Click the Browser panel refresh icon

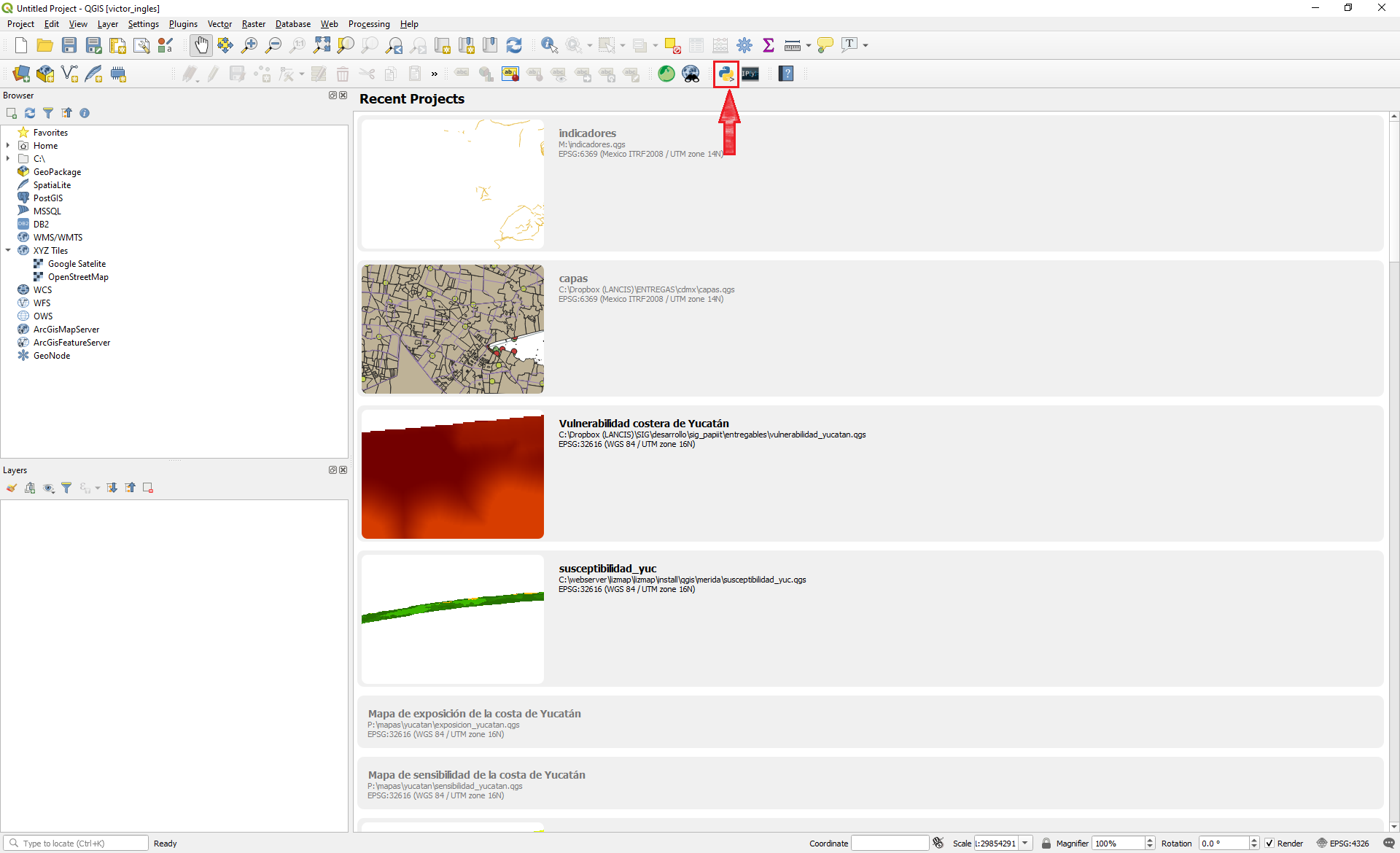[x=30, y=113]
